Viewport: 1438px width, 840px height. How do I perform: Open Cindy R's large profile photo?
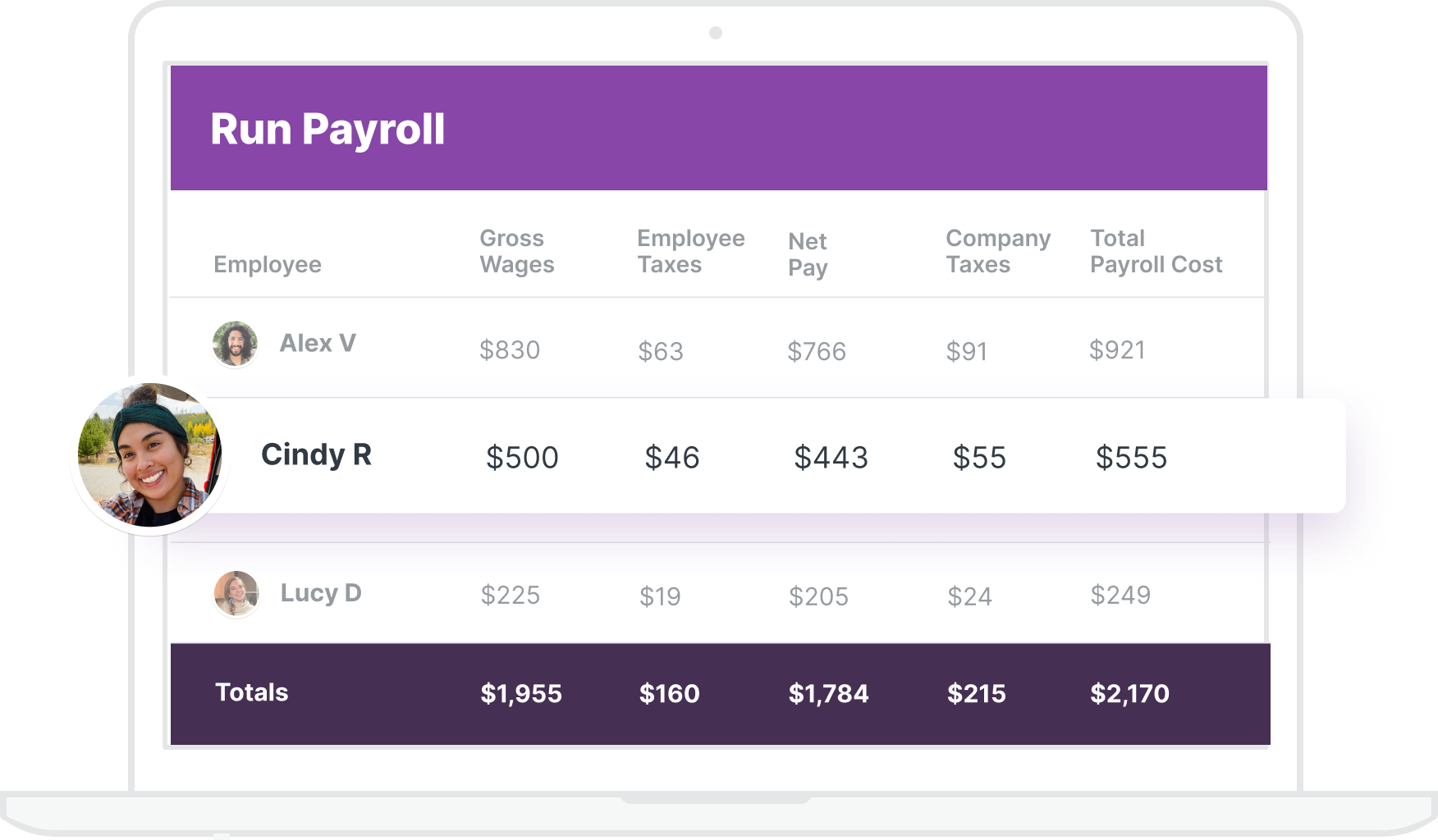149,455
